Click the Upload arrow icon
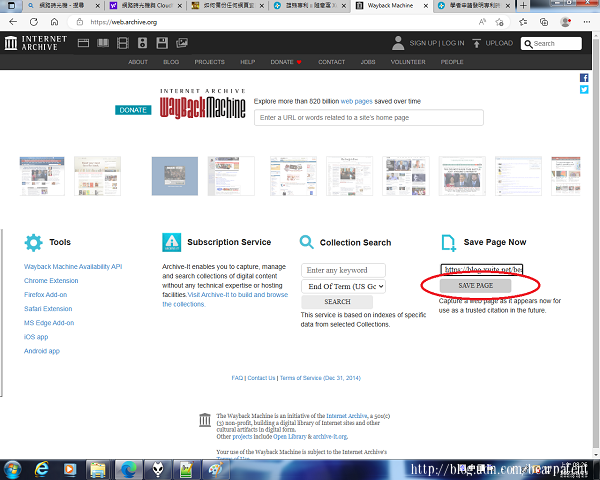 (477, 43)
